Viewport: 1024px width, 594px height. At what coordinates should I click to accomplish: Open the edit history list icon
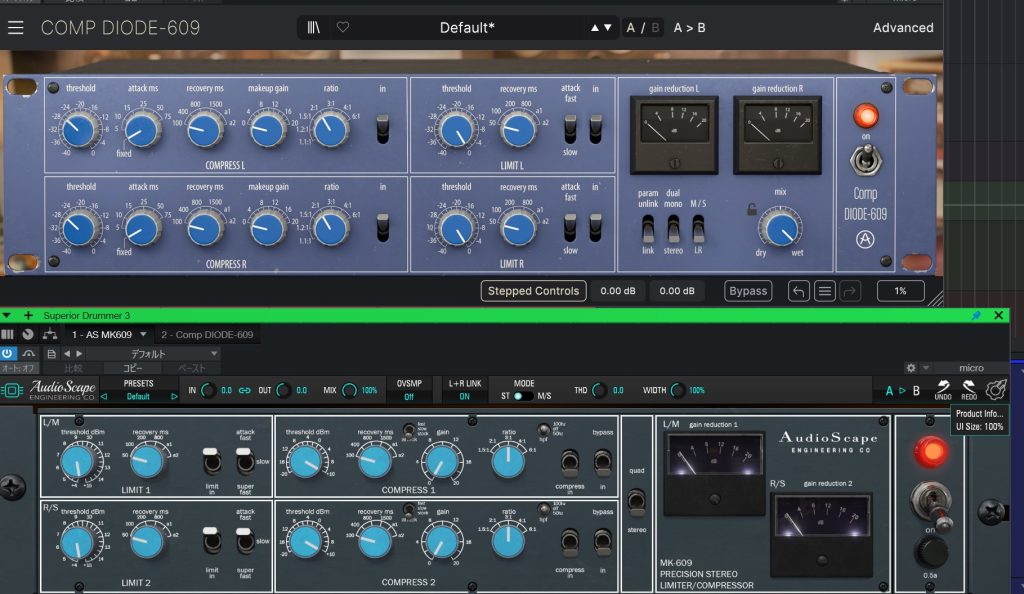[x=824, y=291]
